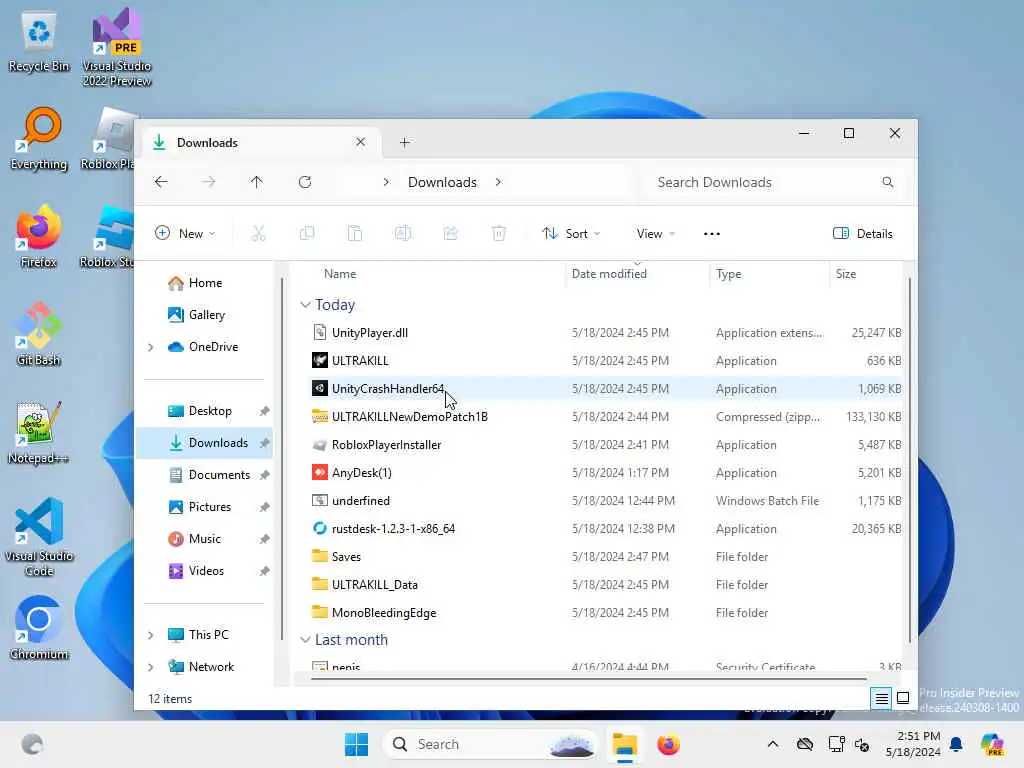Image resolution: width=1024 pixels, height=768 pixels.
Task: Open the View dropdown
Action: (656, 233)
